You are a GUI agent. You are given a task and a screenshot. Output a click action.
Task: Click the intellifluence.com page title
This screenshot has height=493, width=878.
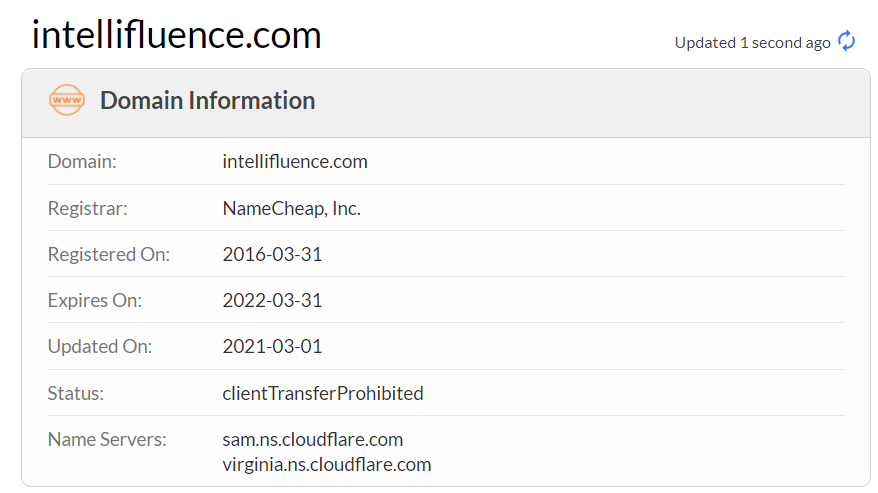pyautogui.click(x=177, y=35)
